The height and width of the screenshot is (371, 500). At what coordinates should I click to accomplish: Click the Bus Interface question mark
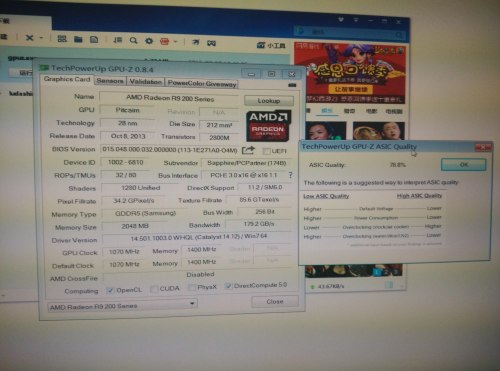[x=291, y=175]
